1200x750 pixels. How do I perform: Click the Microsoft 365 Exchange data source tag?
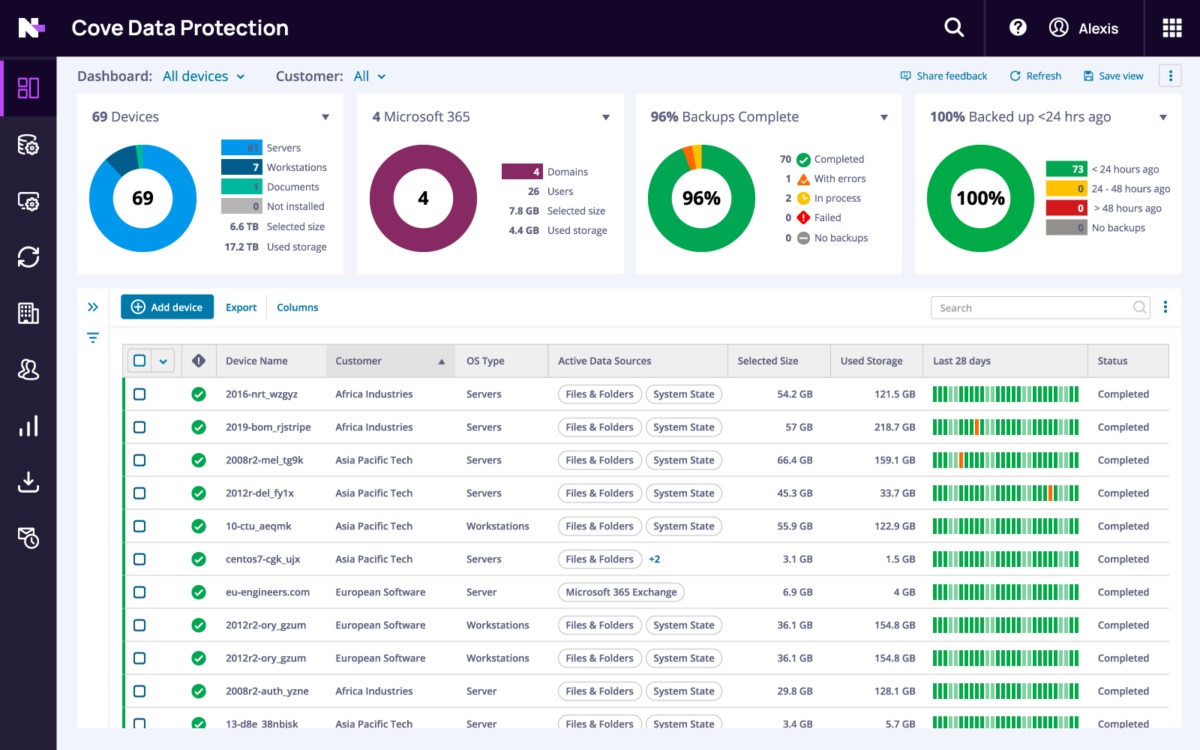[621, 592]
